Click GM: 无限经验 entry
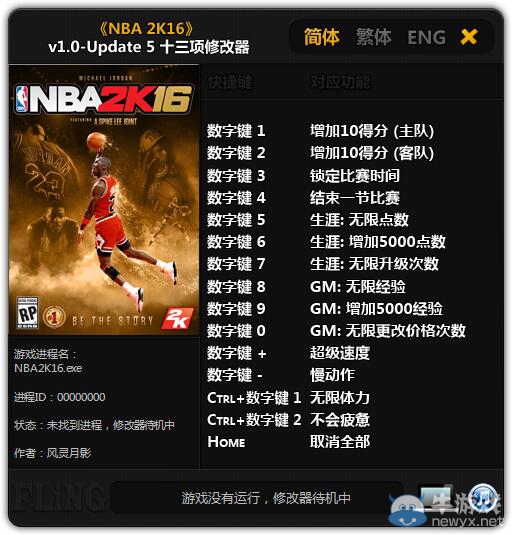 click(x=358, y=287)
